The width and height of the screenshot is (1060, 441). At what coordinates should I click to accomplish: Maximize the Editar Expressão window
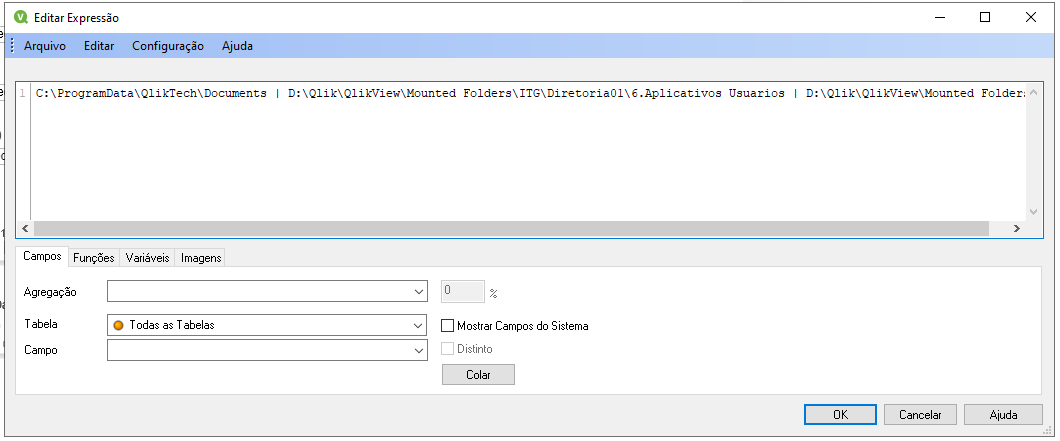[985, 18]
